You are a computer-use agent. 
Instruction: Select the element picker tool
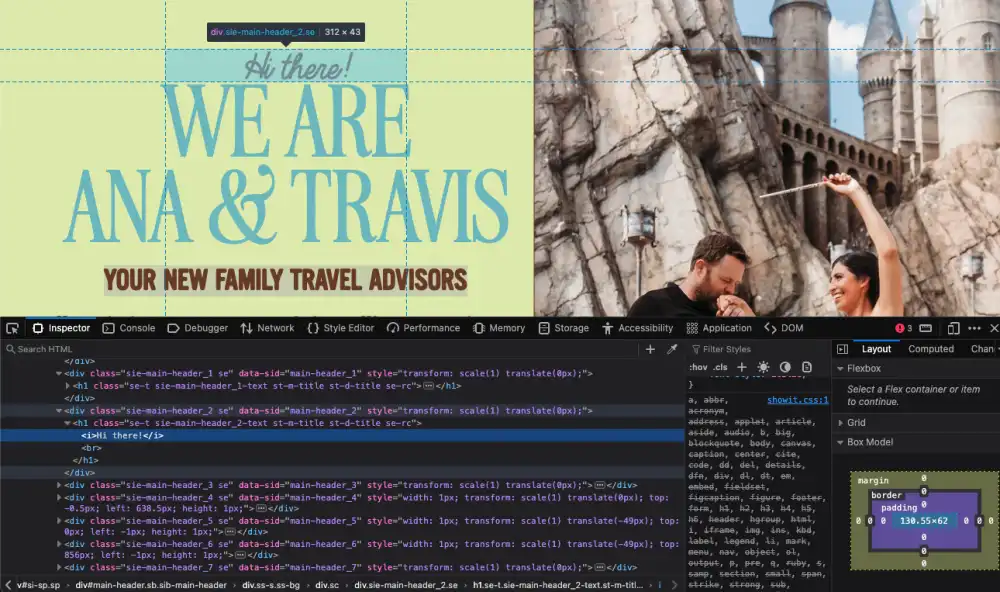coord(12,328)
